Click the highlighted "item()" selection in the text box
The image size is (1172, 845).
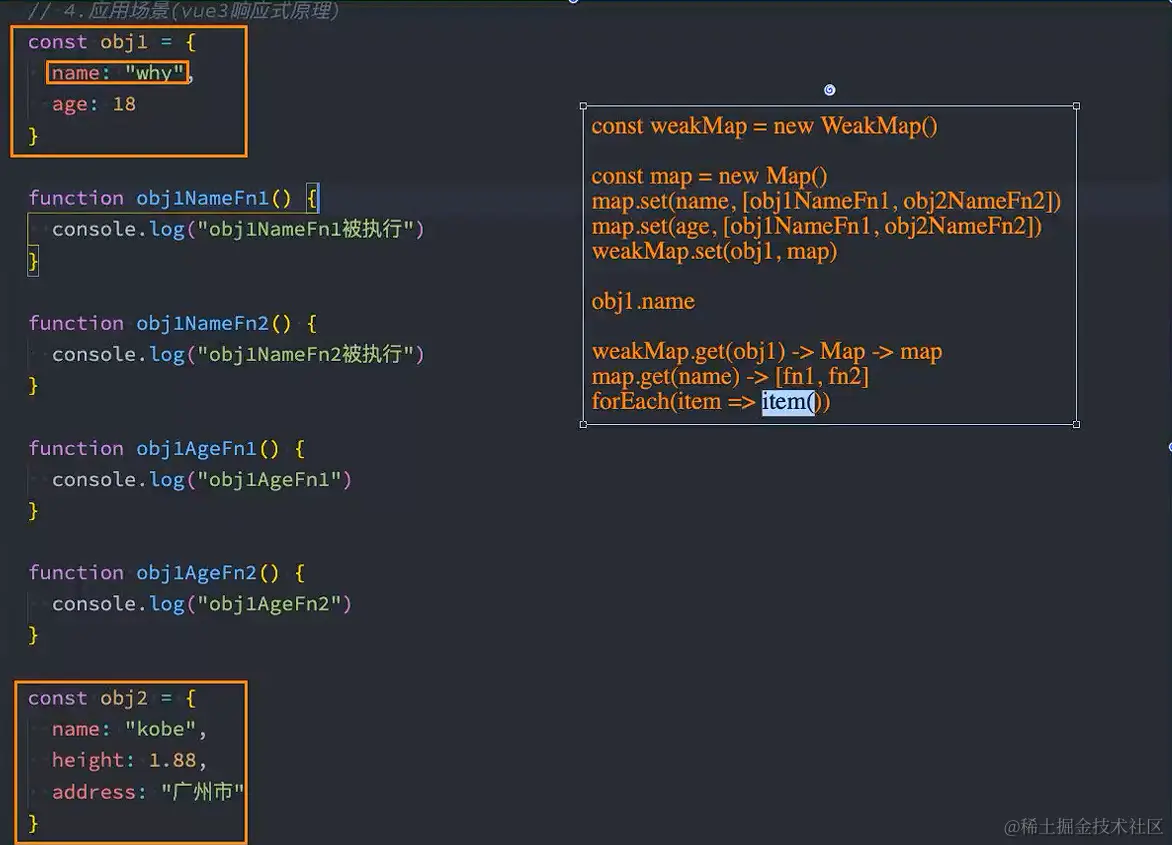(x=788, y=402)
